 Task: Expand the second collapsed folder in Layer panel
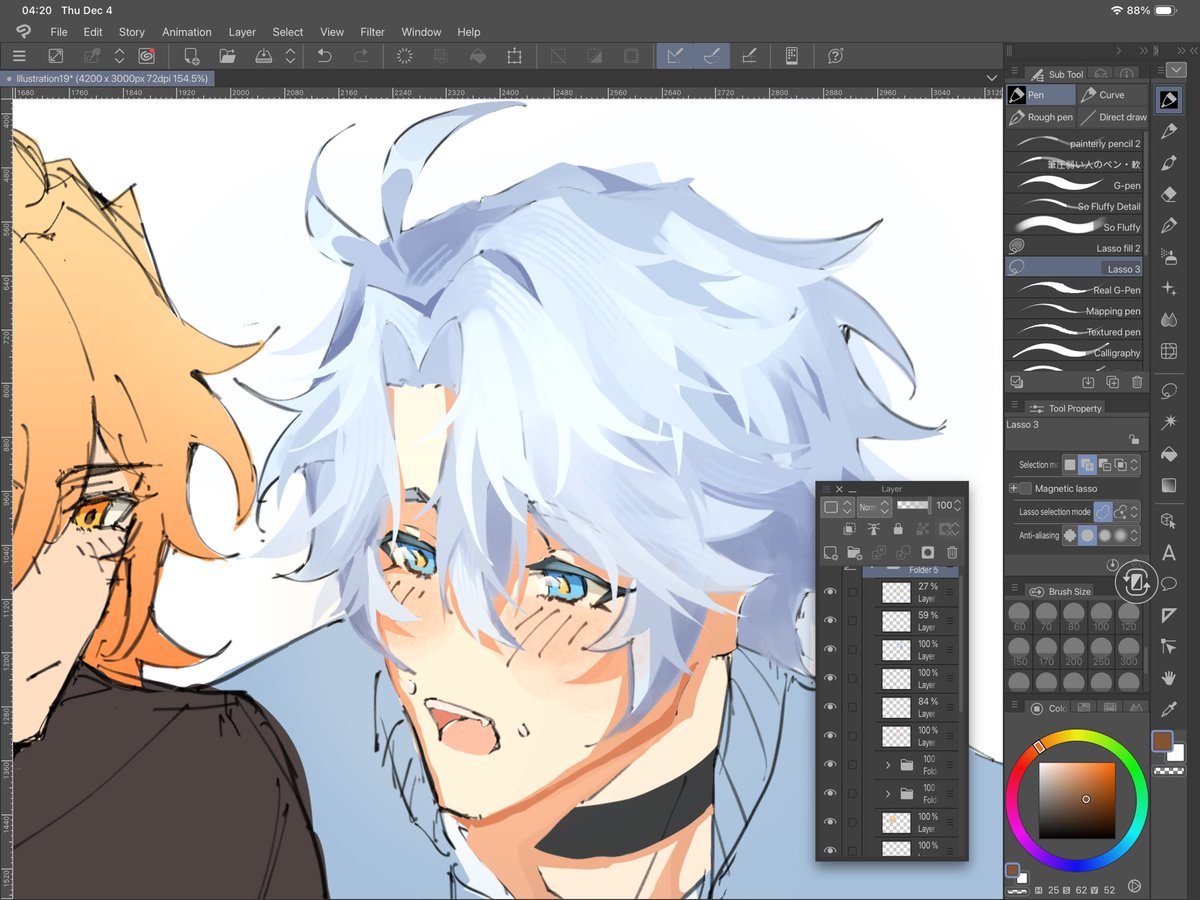click(887, 794)
